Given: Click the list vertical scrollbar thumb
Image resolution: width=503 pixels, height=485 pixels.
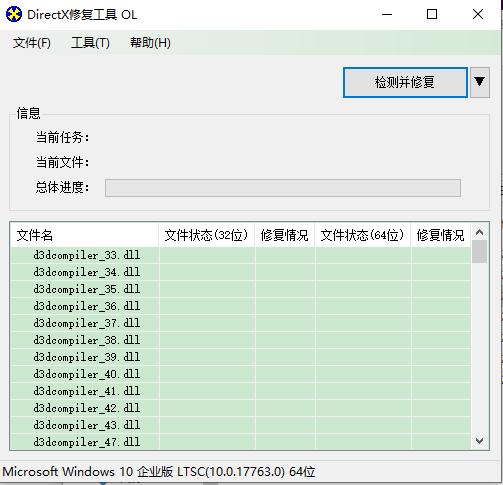Looking at the screenshot, I should click(480, 252).
